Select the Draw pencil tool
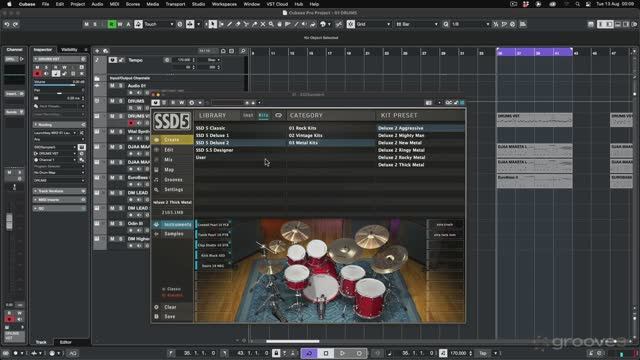This screenshot has height=360, width=640. point(230,24)
